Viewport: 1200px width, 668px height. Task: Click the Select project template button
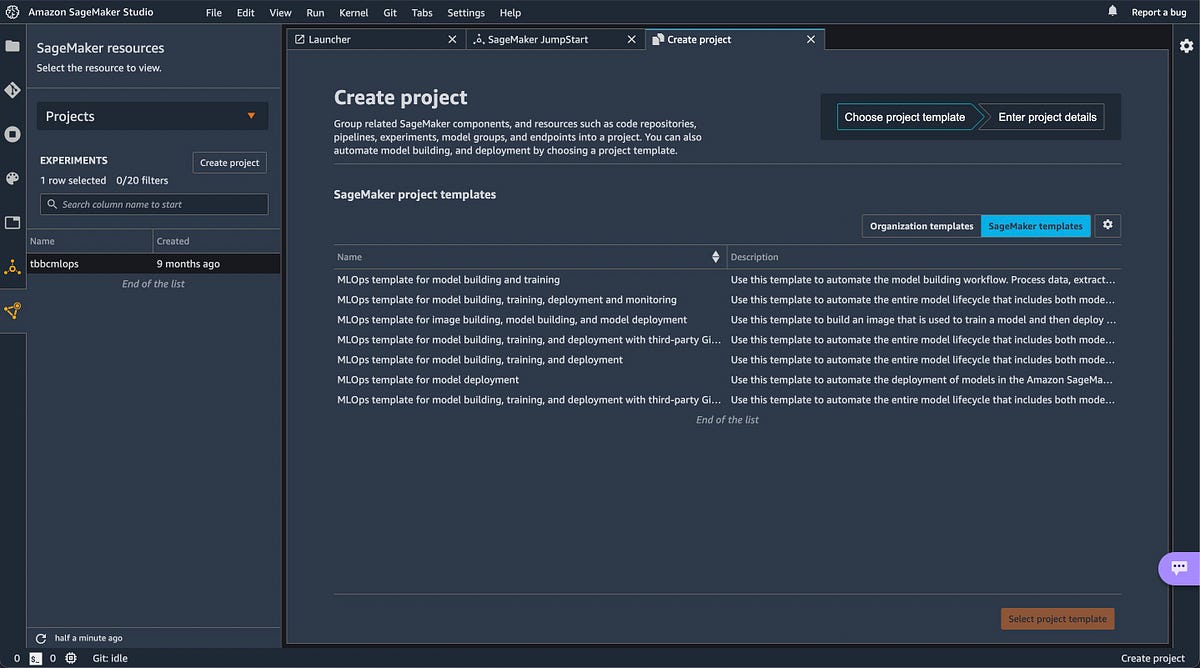pos(1057,618)
